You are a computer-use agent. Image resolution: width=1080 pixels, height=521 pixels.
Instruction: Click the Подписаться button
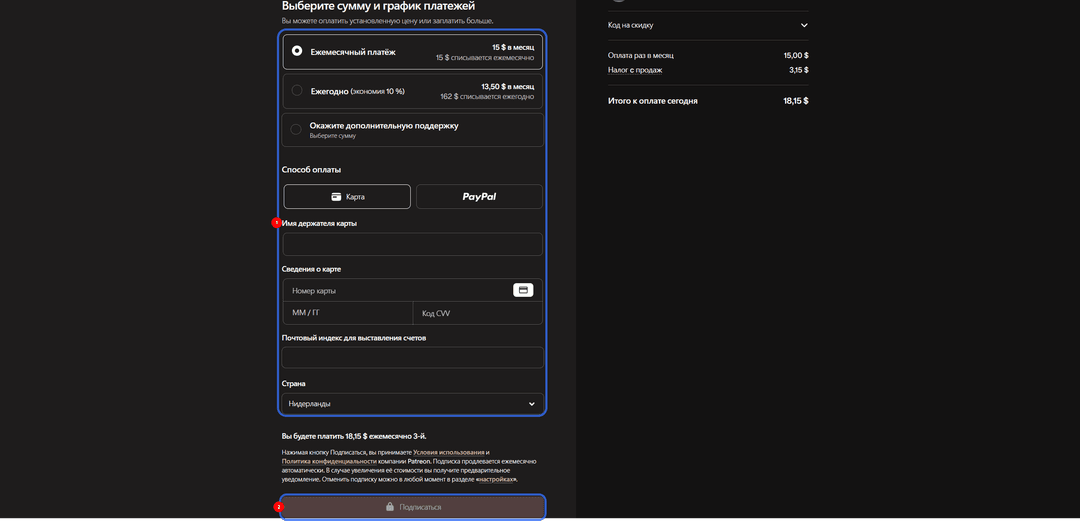coord(413,507)
